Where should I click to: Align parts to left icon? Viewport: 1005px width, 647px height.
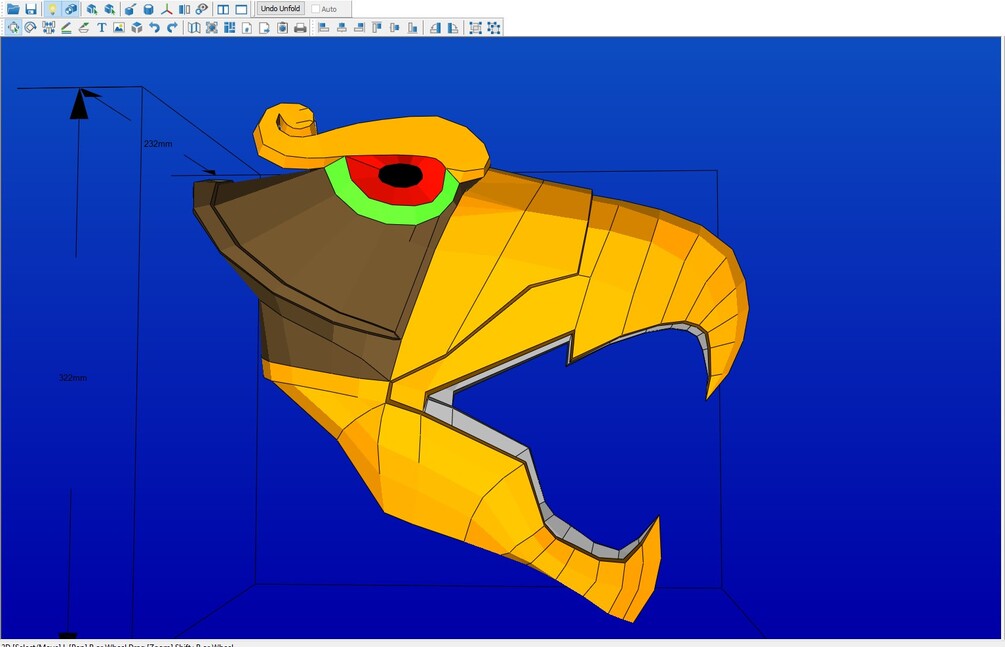click(324, 28)
